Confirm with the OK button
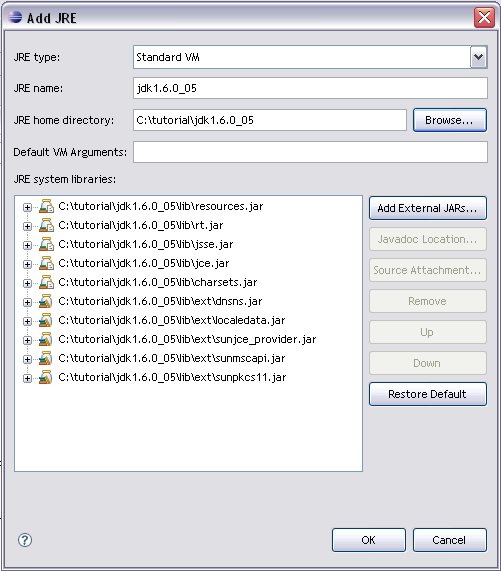The width and height of the screenshot is (501, 571). (368, 540)
